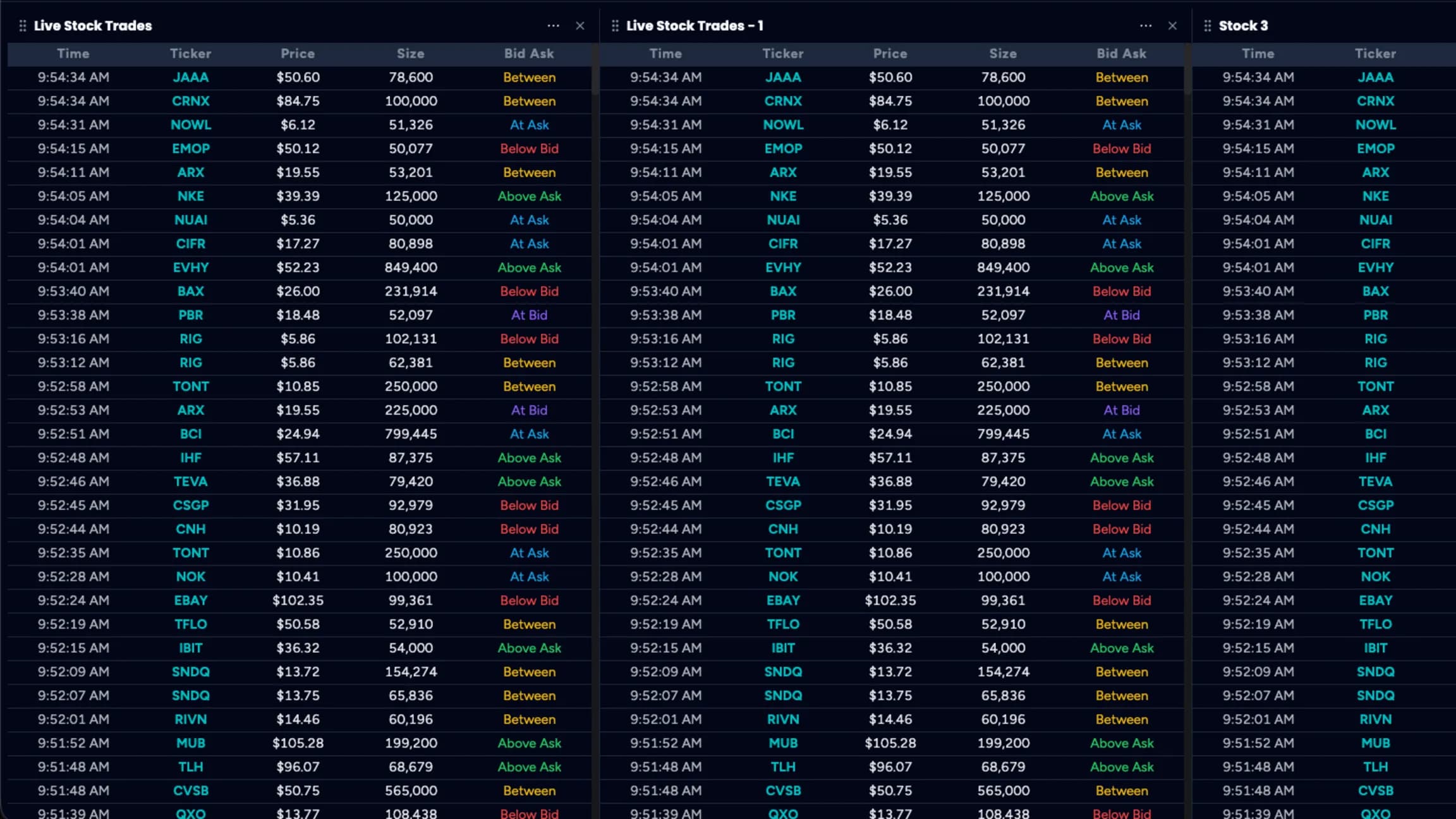The height and width of the screenshot is (819, 1456).
Task: Open more options menu in Live Stock Trades - 1
Action: [1146, 26]
